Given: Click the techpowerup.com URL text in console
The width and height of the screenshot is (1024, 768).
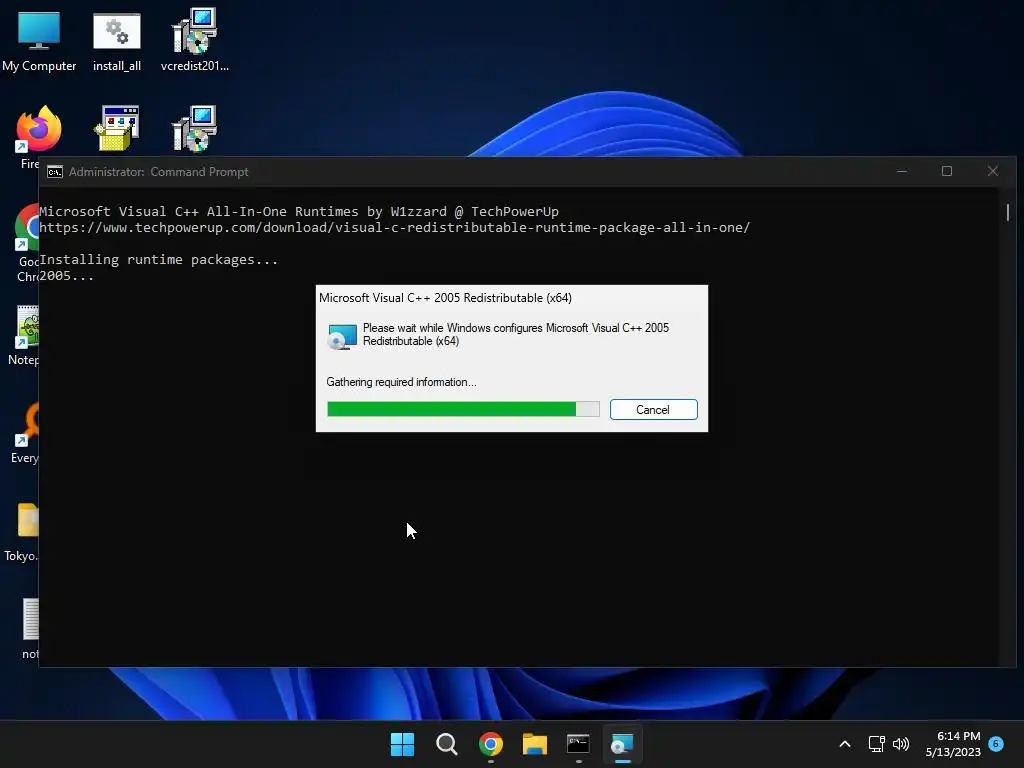Looking at the screenshot, I should (394, 228).
